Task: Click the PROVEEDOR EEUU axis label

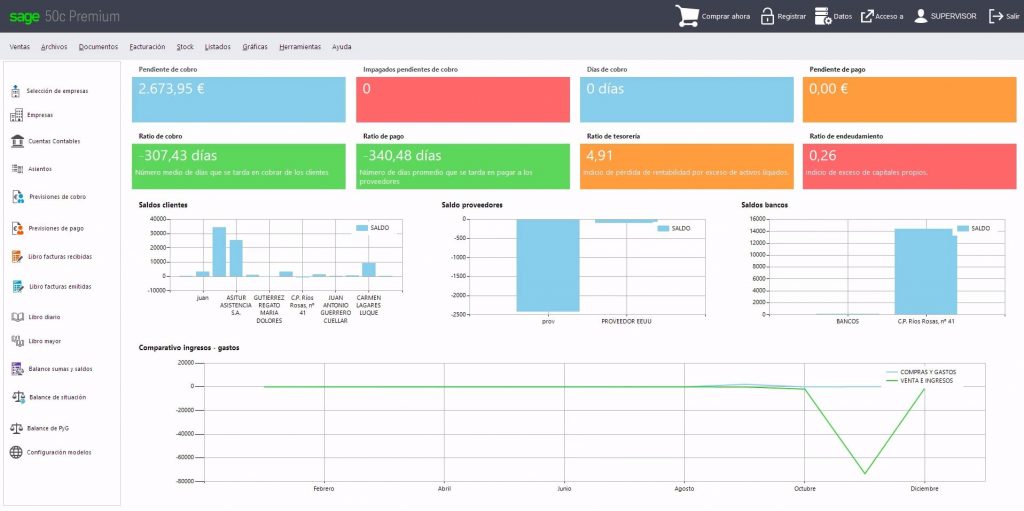Action: (626, 321)
